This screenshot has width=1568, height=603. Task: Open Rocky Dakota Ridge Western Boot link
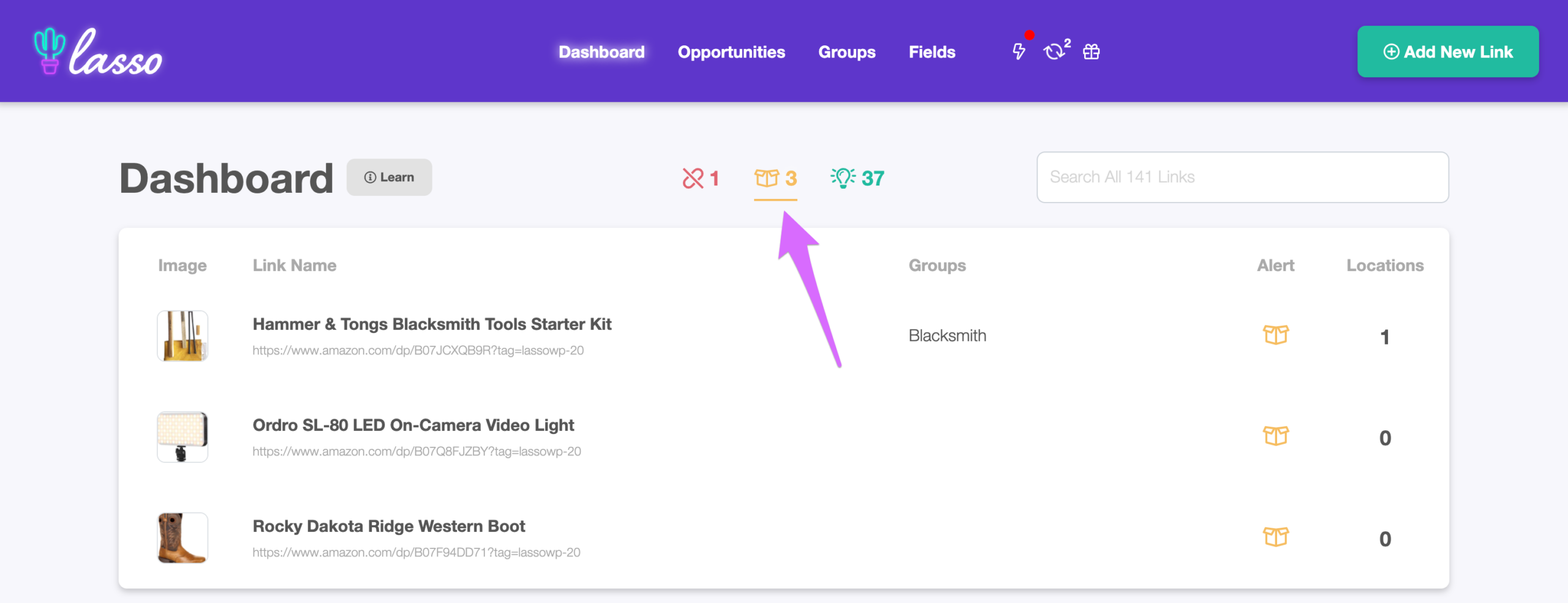[x=389, y=526]
